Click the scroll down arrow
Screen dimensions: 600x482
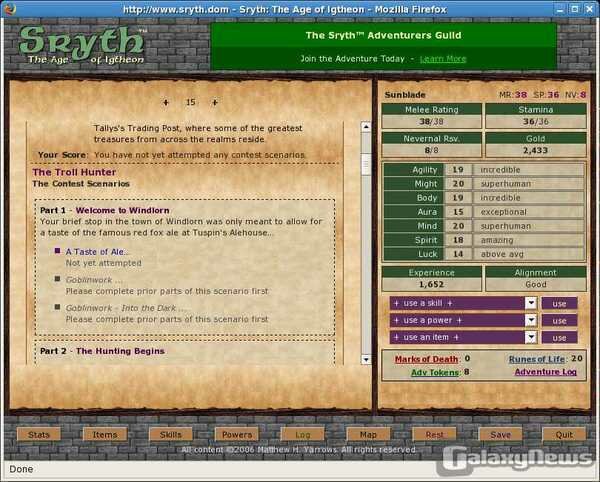366,360
